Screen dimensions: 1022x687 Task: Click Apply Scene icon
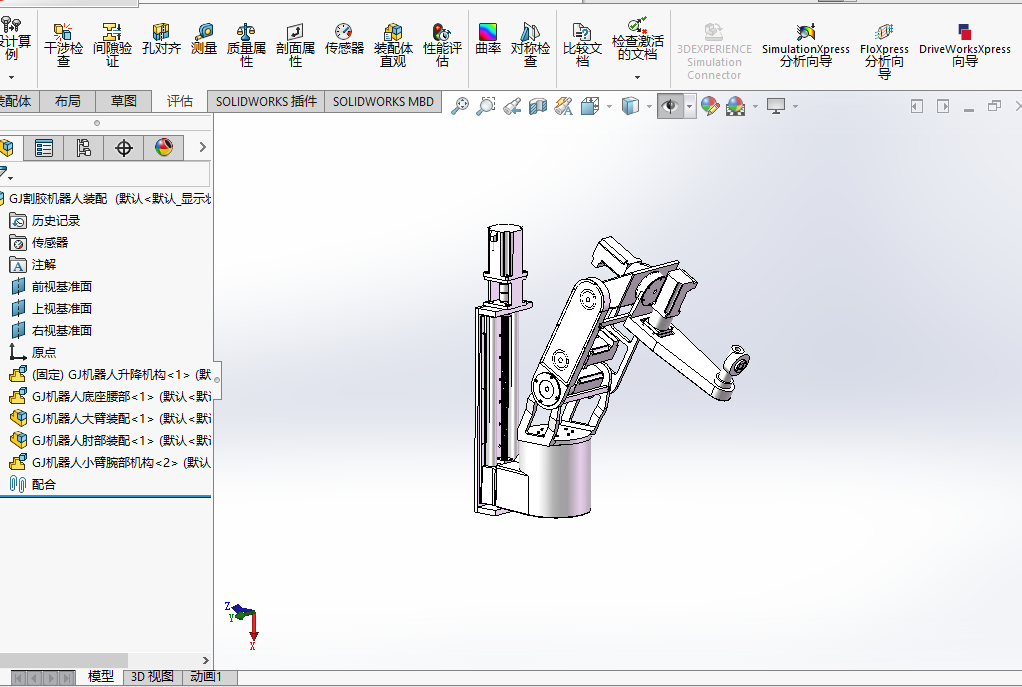point(735,106)
